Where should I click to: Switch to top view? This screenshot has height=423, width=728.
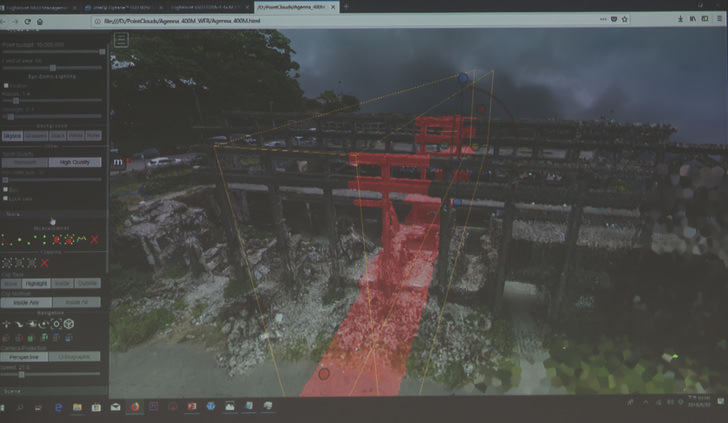[56, 338]
